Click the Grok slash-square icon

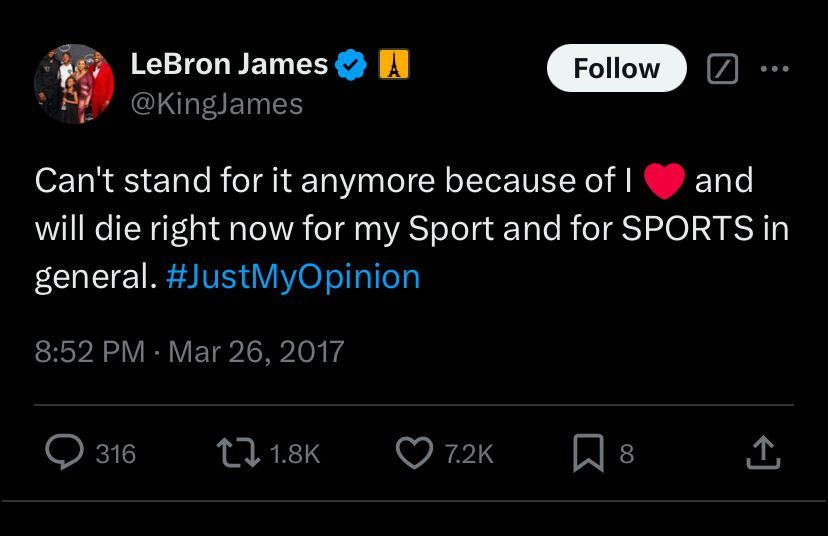tap(722, 69)
